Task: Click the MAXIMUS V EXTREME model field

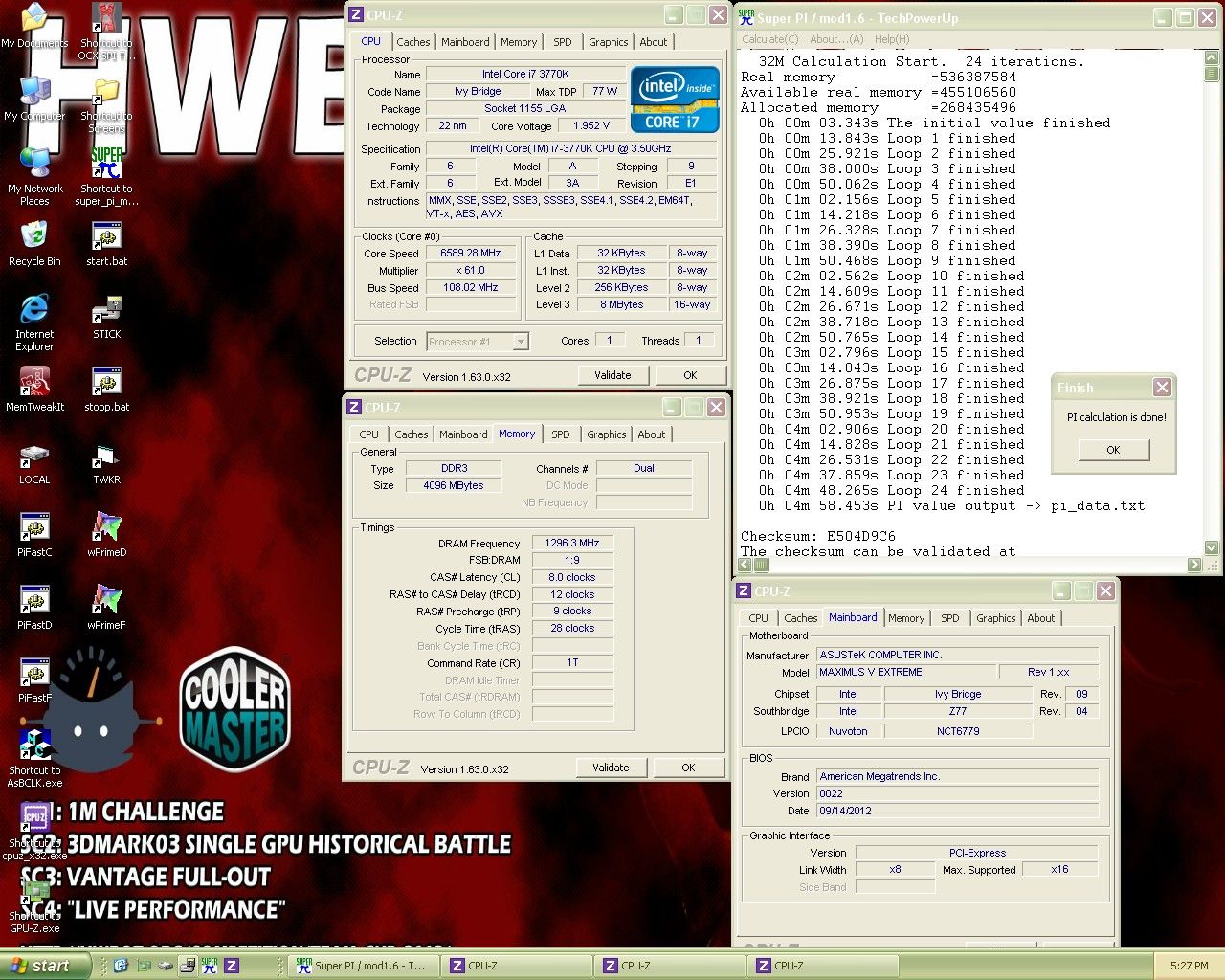Action: [x=905, y=672]
